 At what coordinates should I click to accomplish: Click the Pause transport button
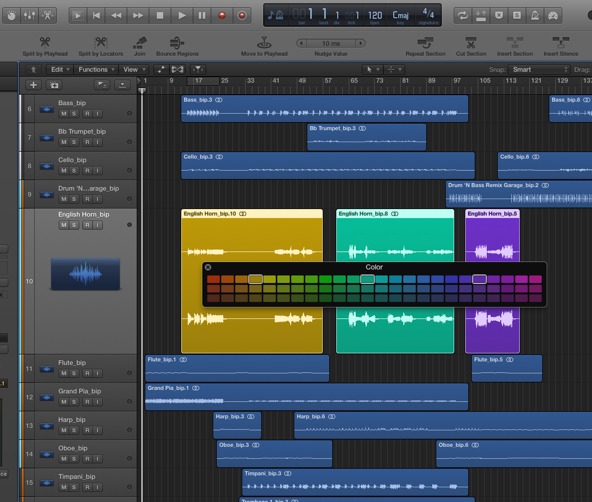(x=202, y=15)
